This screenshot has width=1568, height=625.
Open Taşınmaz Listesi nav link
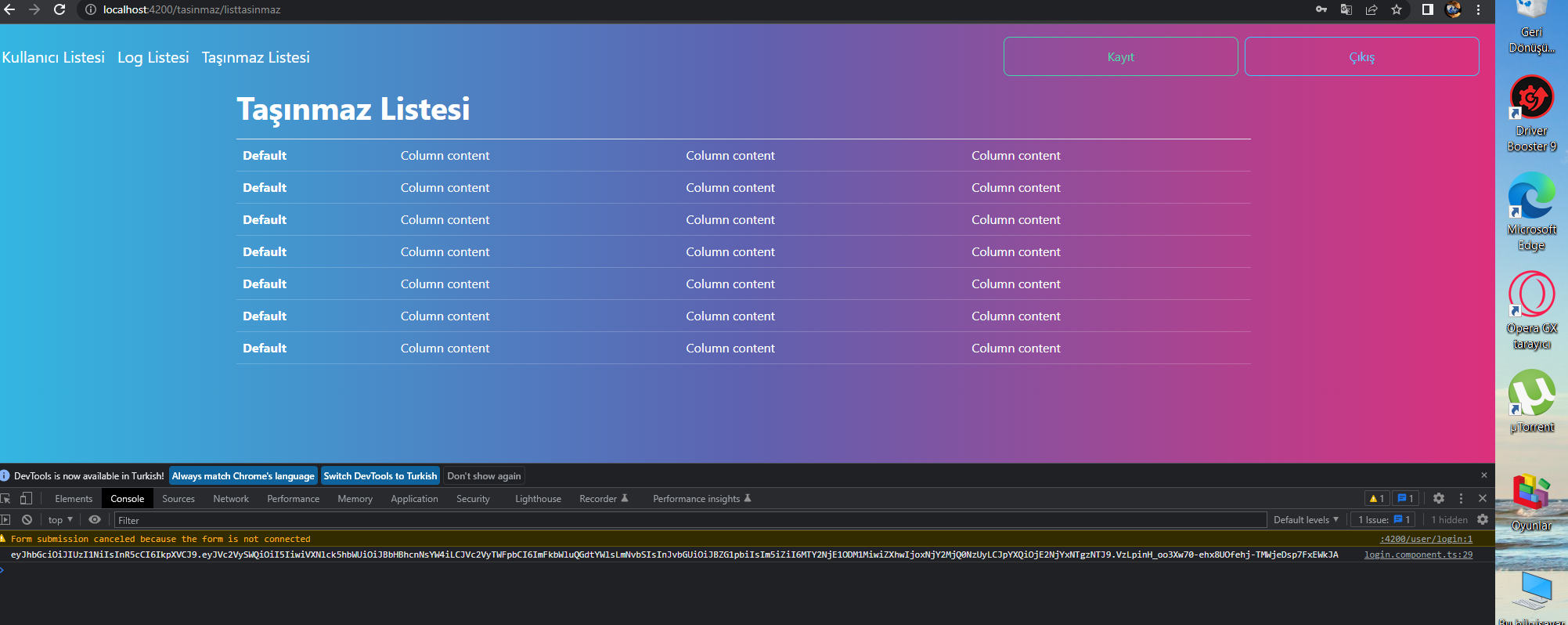[256, 57]
